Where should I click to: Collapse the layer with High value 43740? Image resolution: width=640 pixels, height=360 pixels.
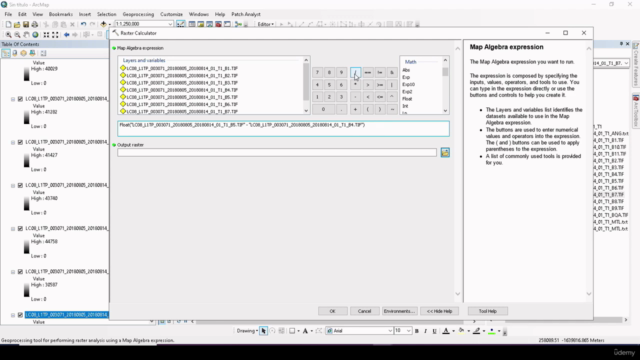tap(13, 185)
